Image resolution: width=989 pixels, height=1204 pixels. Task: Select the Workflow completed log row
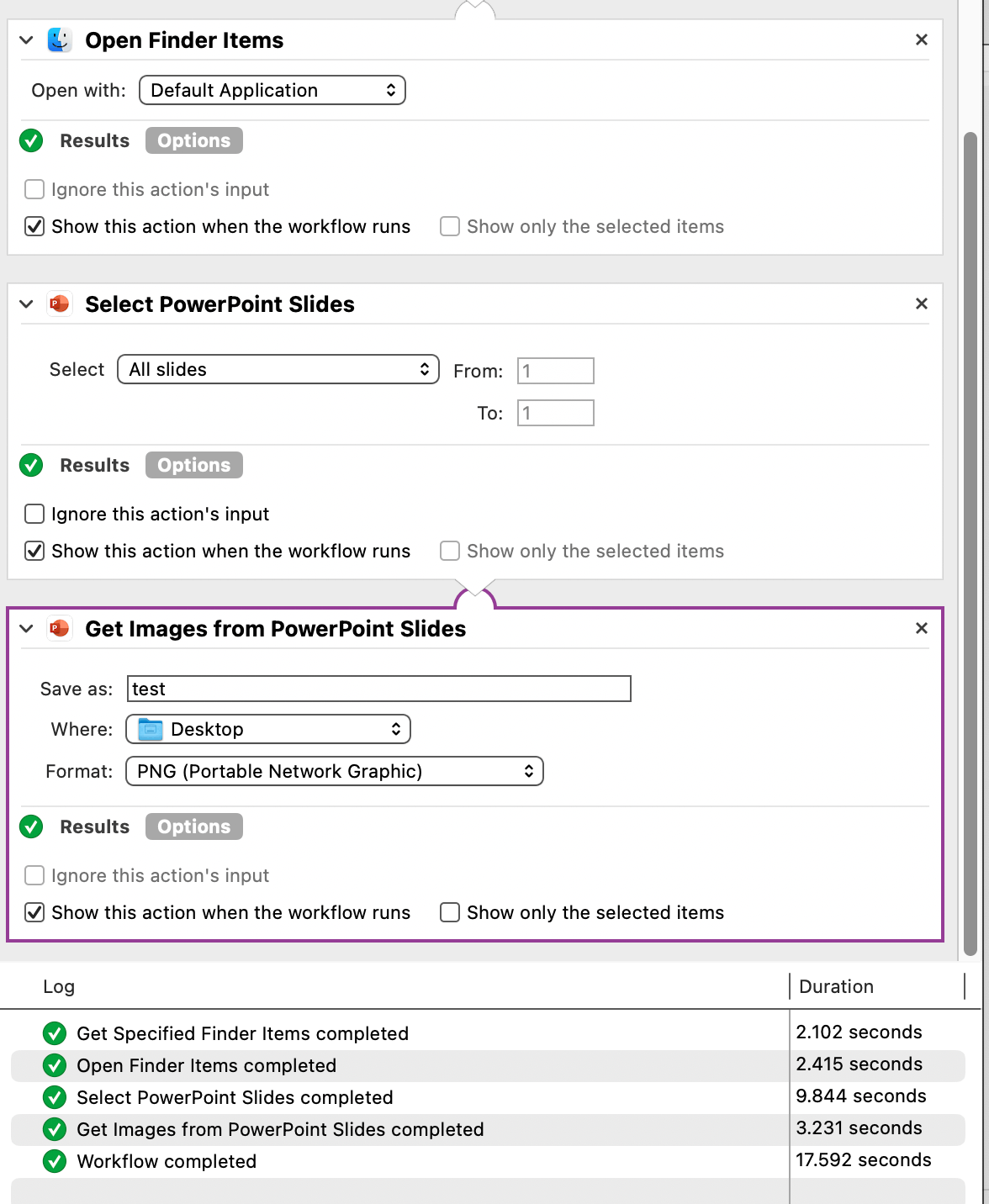[x=488, y=1161]
